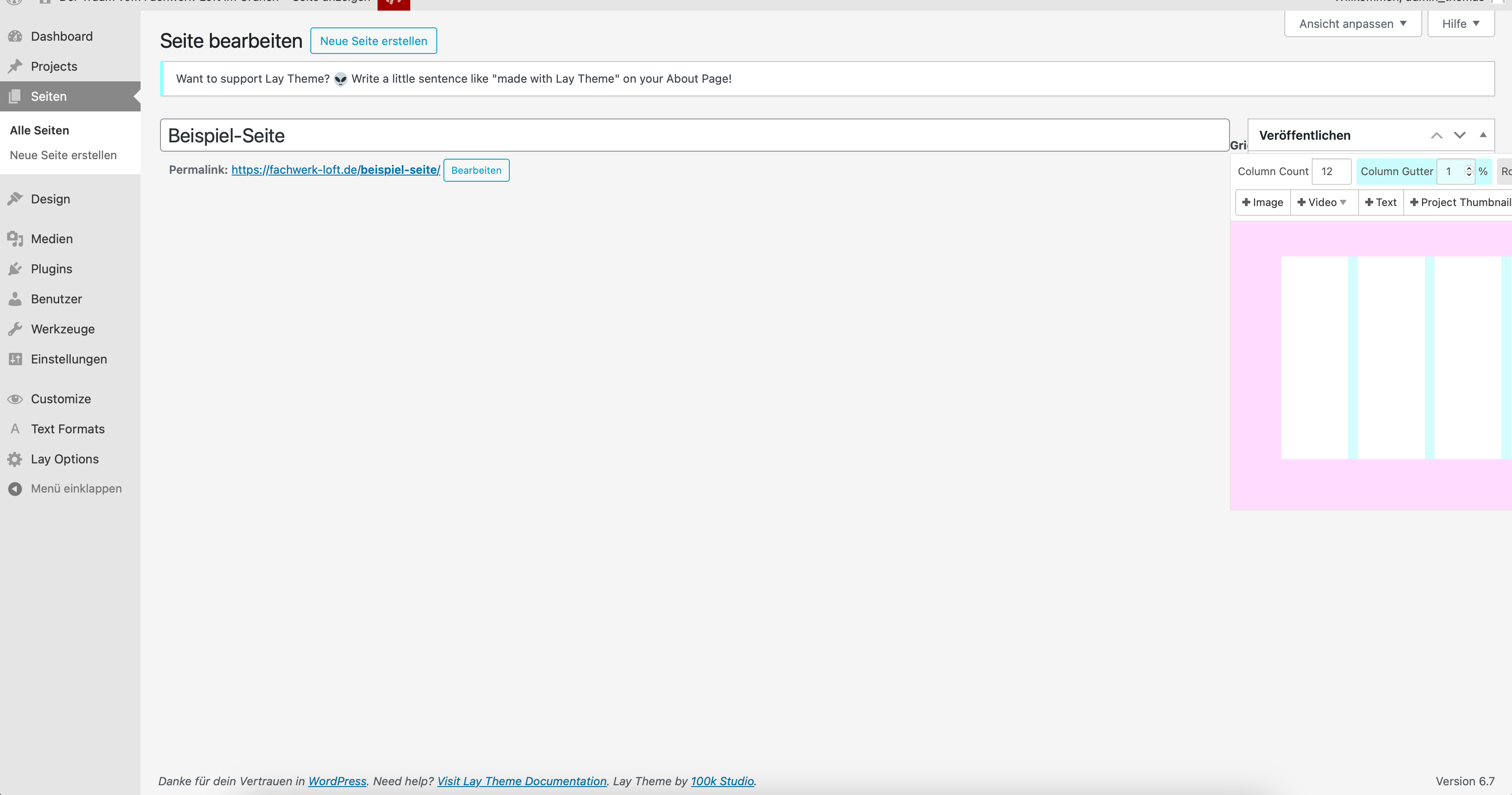Open the Text Formats menu item

coord(68,429)
